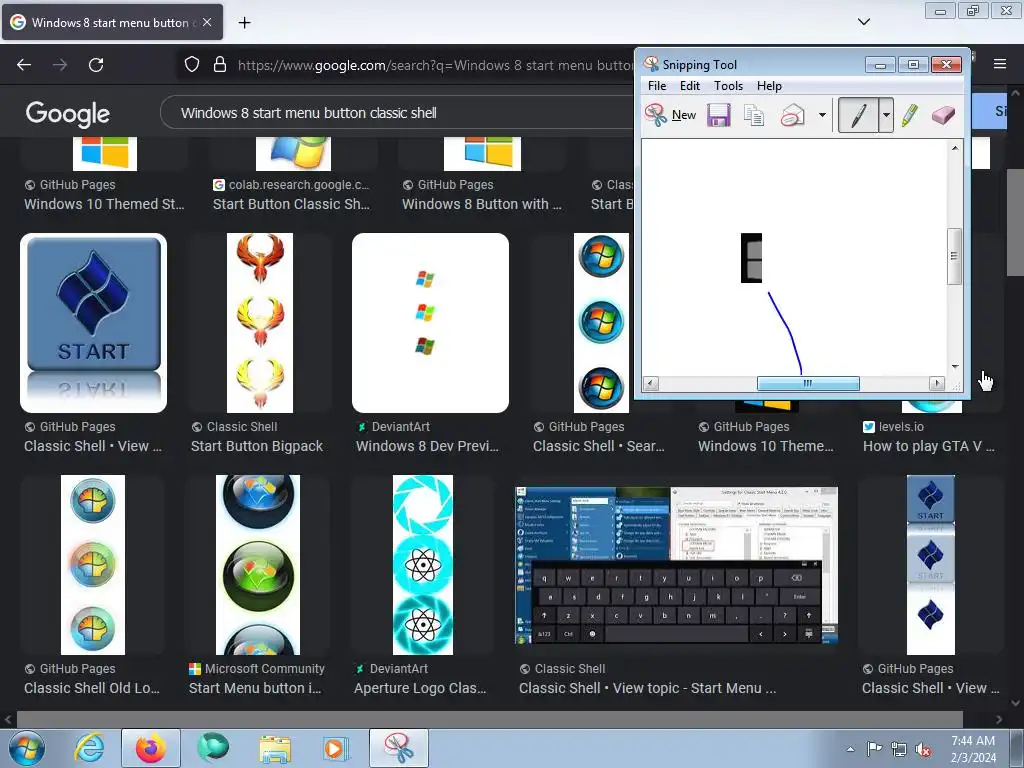The height and width of the screenshot is (768, 1024).
Task: Click the padlock site info icon
Action: 220,65
